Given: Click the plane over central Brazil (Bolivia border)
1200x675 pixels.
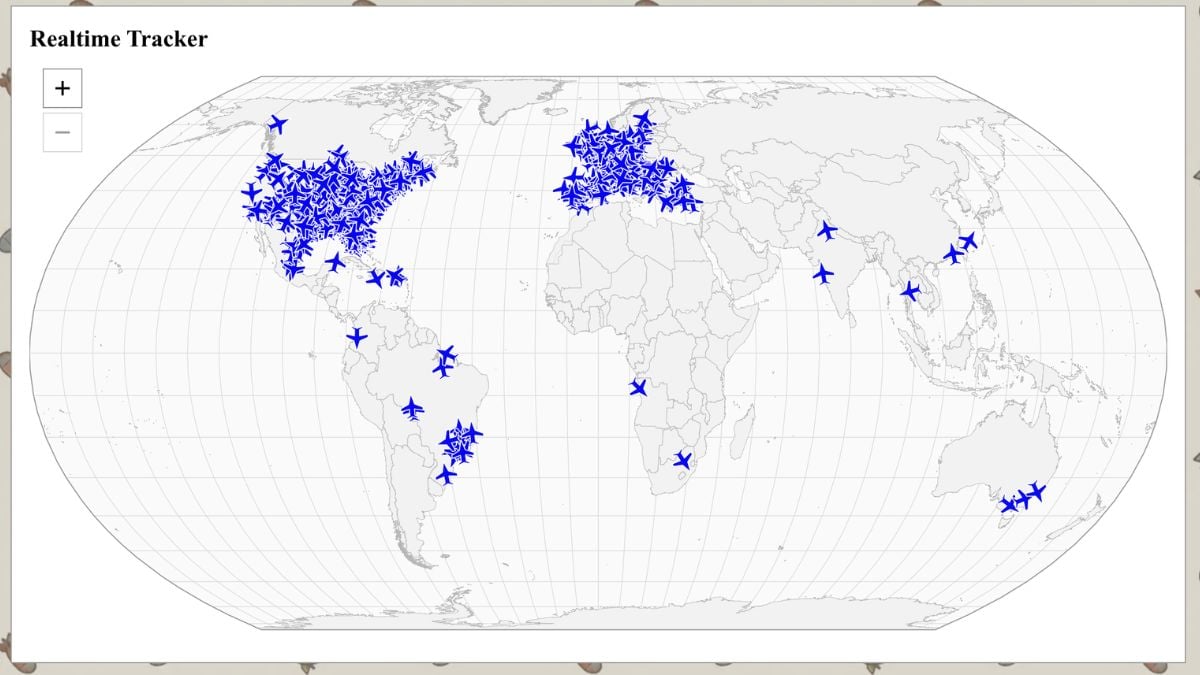Looking at the screenshot, I should (x=412, y=408).
